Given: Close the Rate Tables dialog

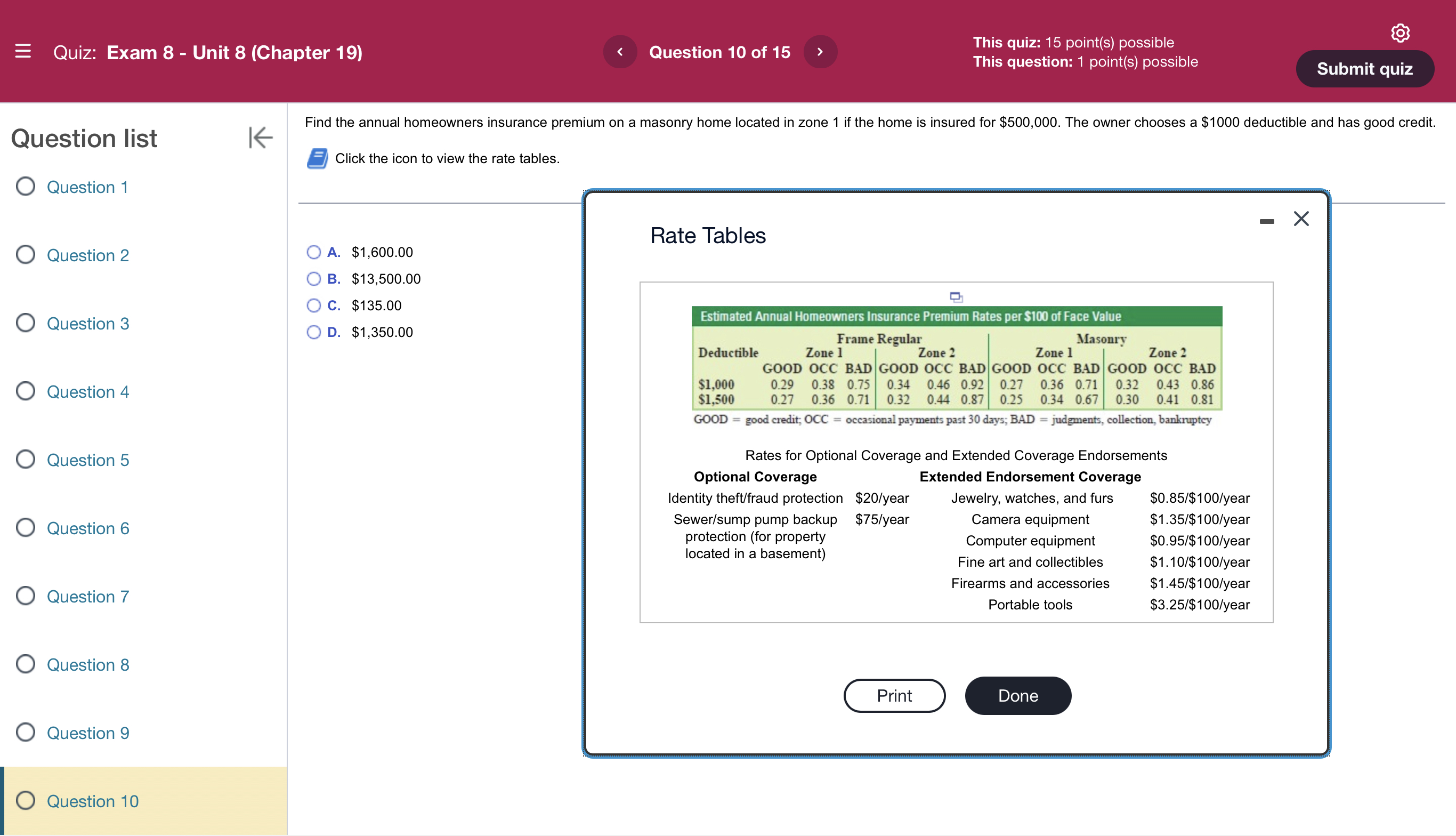Looking at the screenshot, I should tap(1301, 219).
